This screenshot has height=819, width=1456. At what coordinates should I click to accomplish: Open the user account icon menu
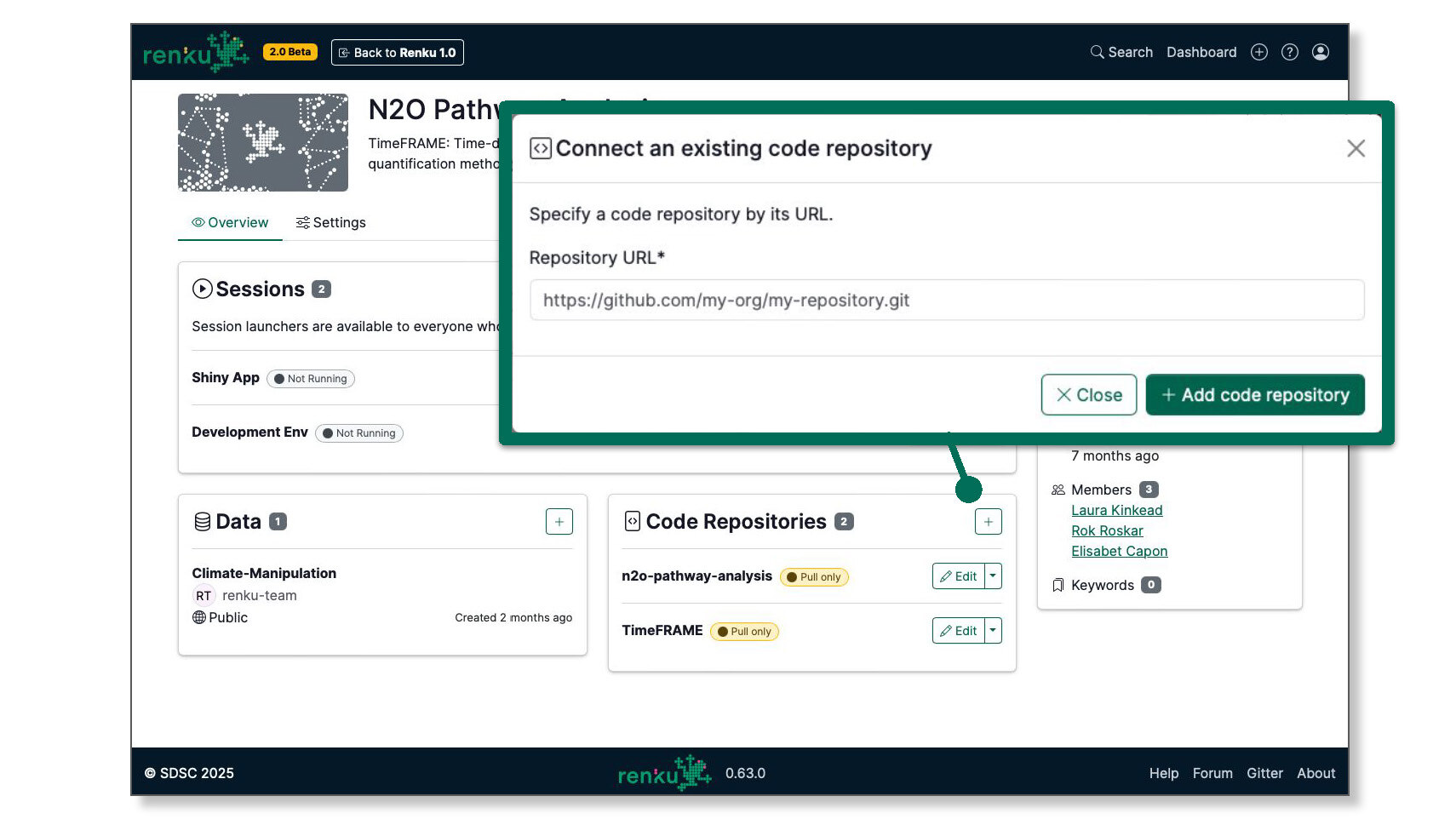[1321, 52]
